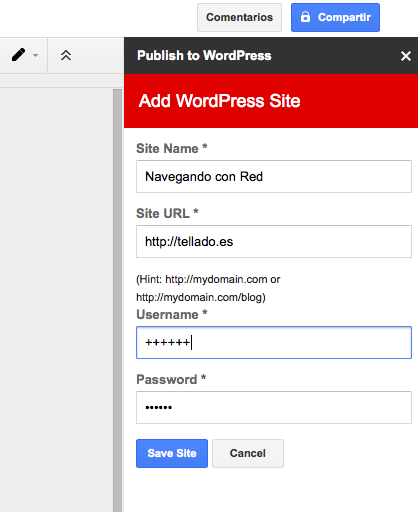Click the blue Compartir button
This screenshot has width=418, height=512.
[335, 17]
